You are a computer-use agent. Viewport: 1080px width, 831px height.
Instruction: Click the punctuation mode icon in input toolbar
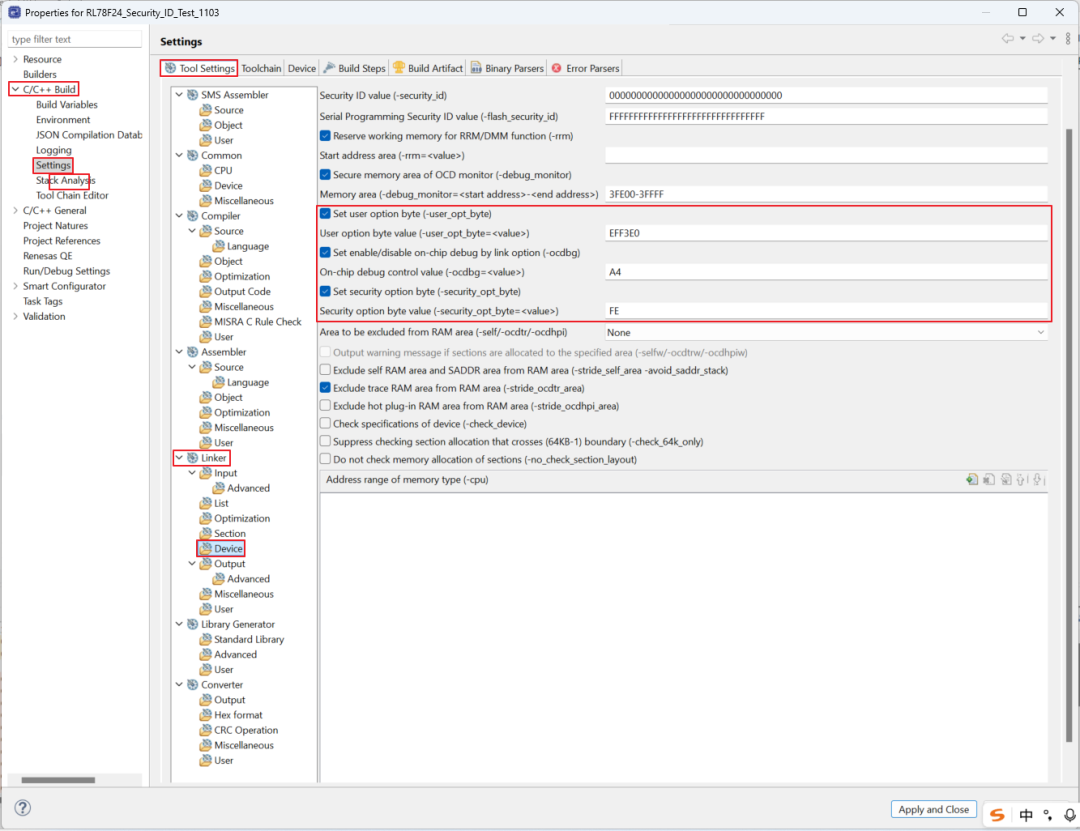(1048, 815)
